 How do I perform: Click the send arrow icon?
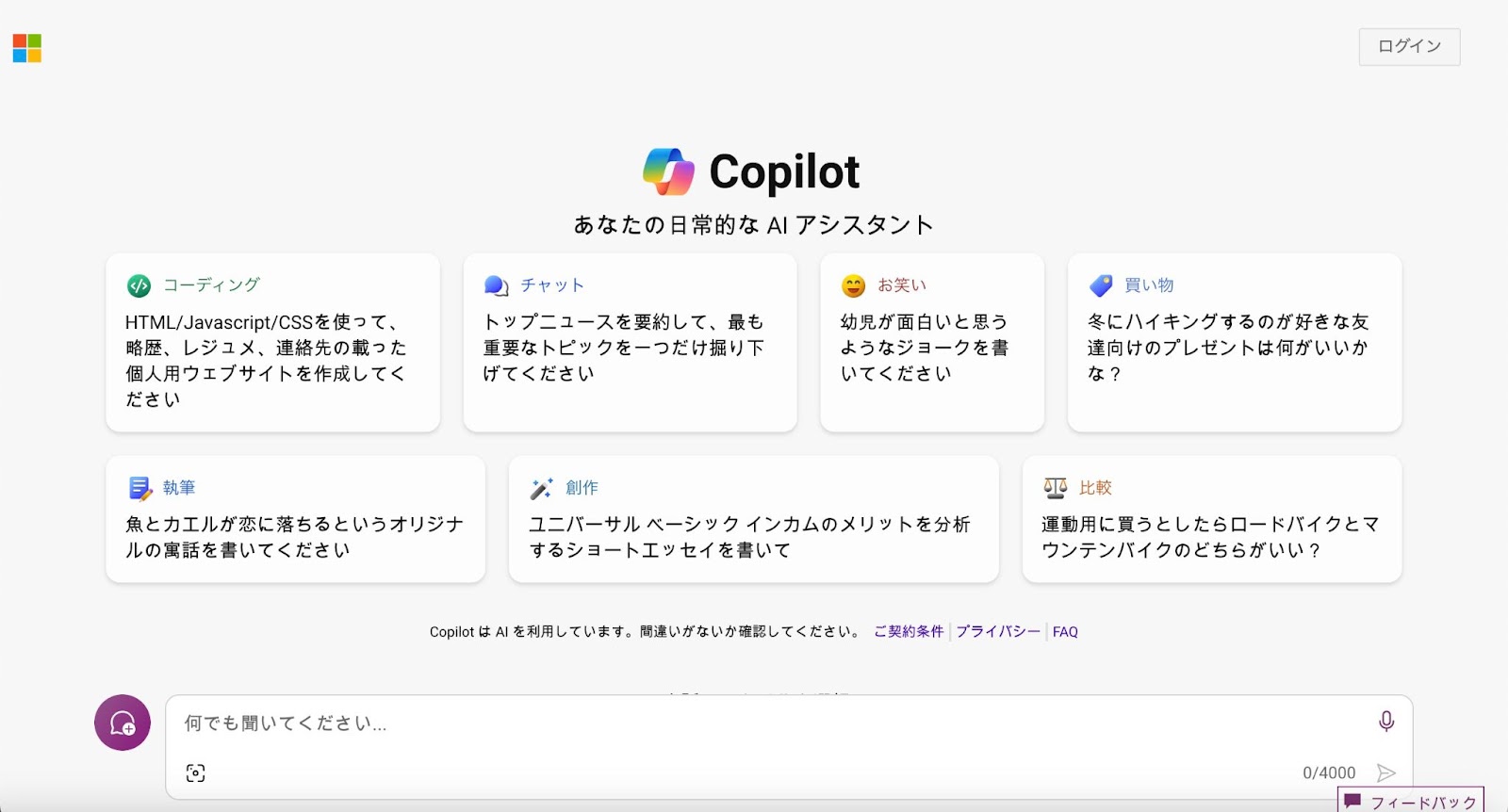[1385, 773]
